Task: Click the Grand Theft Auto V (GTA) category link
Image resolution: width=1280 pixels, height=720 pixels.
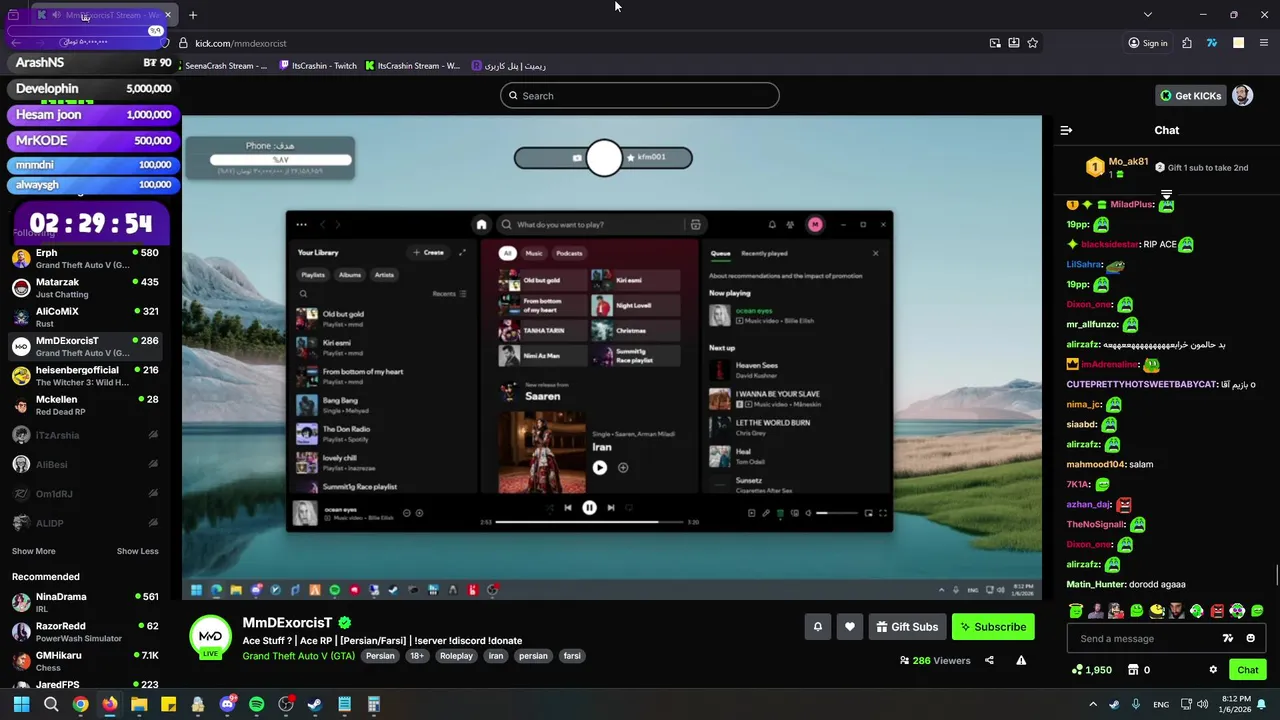Action: [x=299, y=656]
